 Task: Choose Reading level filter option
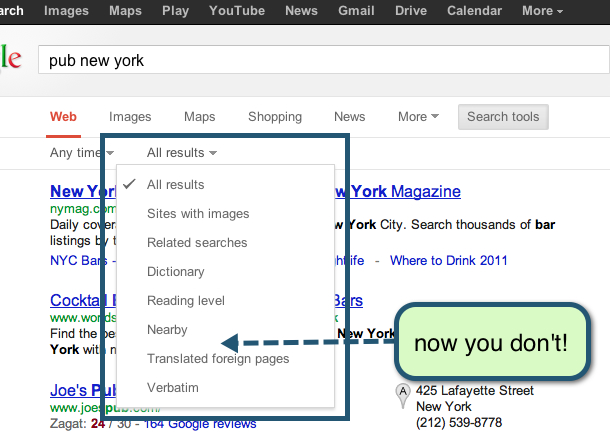[225, 301]
